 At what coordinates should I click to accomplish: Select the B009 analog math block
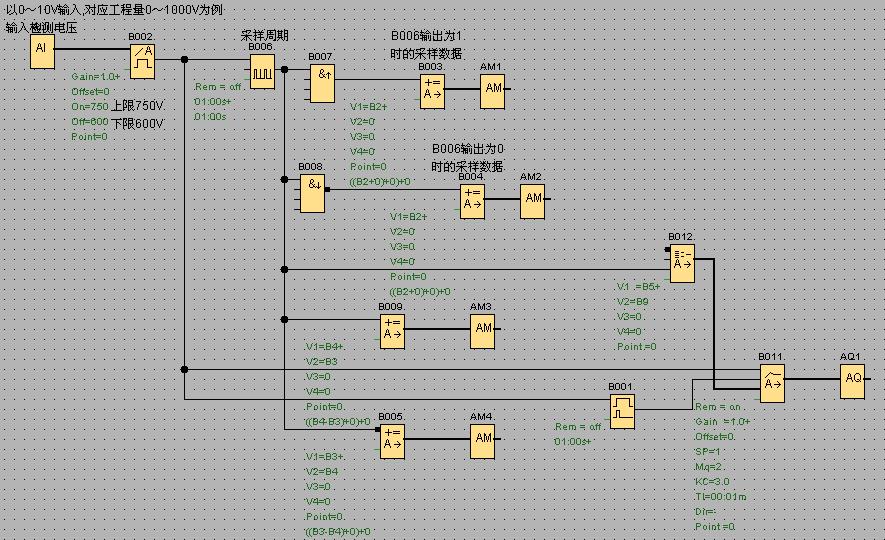(392, 332)
